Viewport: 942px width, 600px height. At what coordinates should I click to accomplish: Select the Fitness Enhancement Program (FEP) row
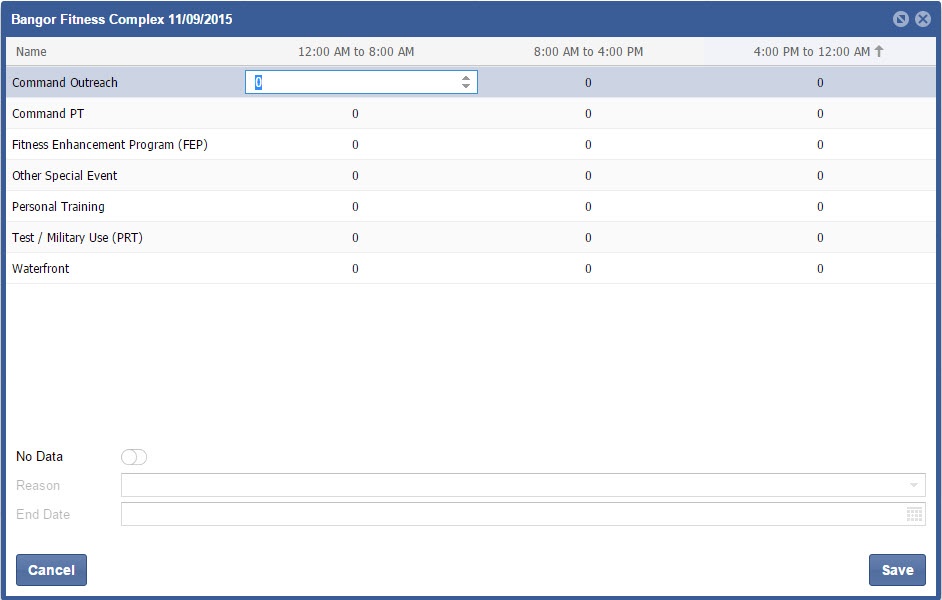click(x=110, y=145)
